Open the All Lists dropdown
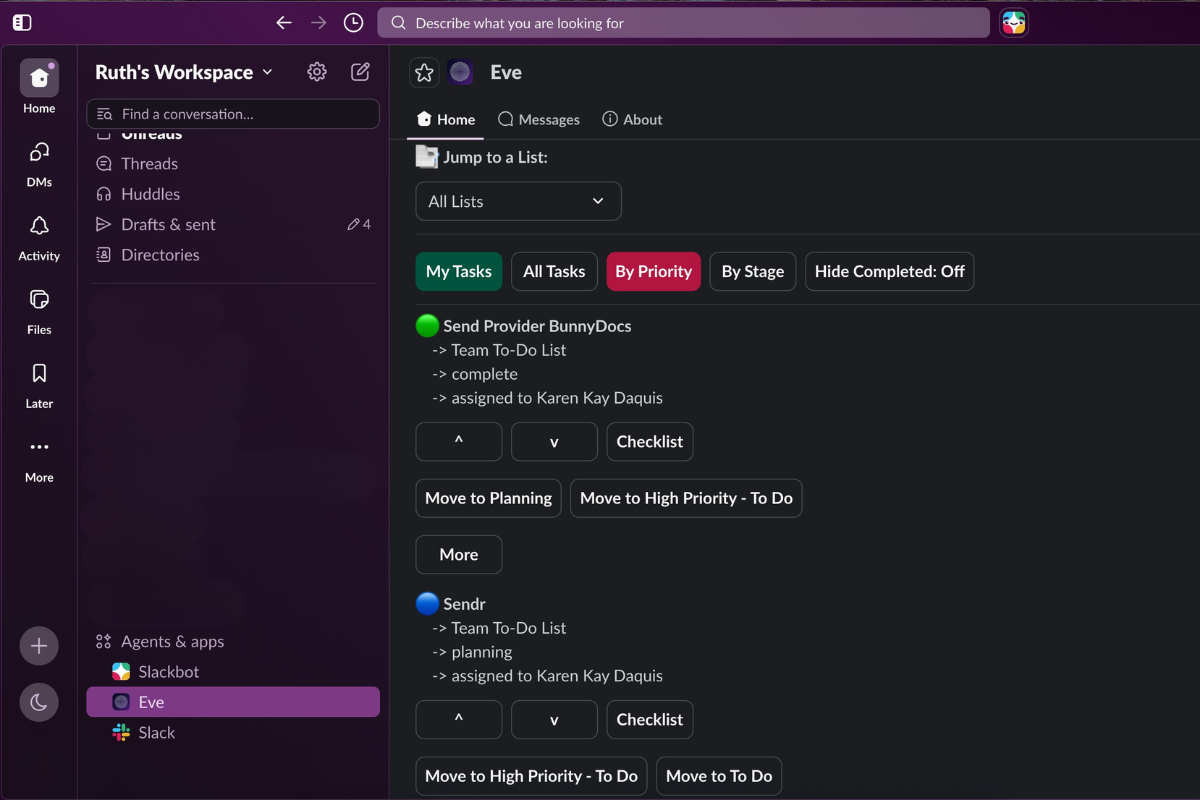1200x800 pixels. pyautogui.click(x=518, y=201)
